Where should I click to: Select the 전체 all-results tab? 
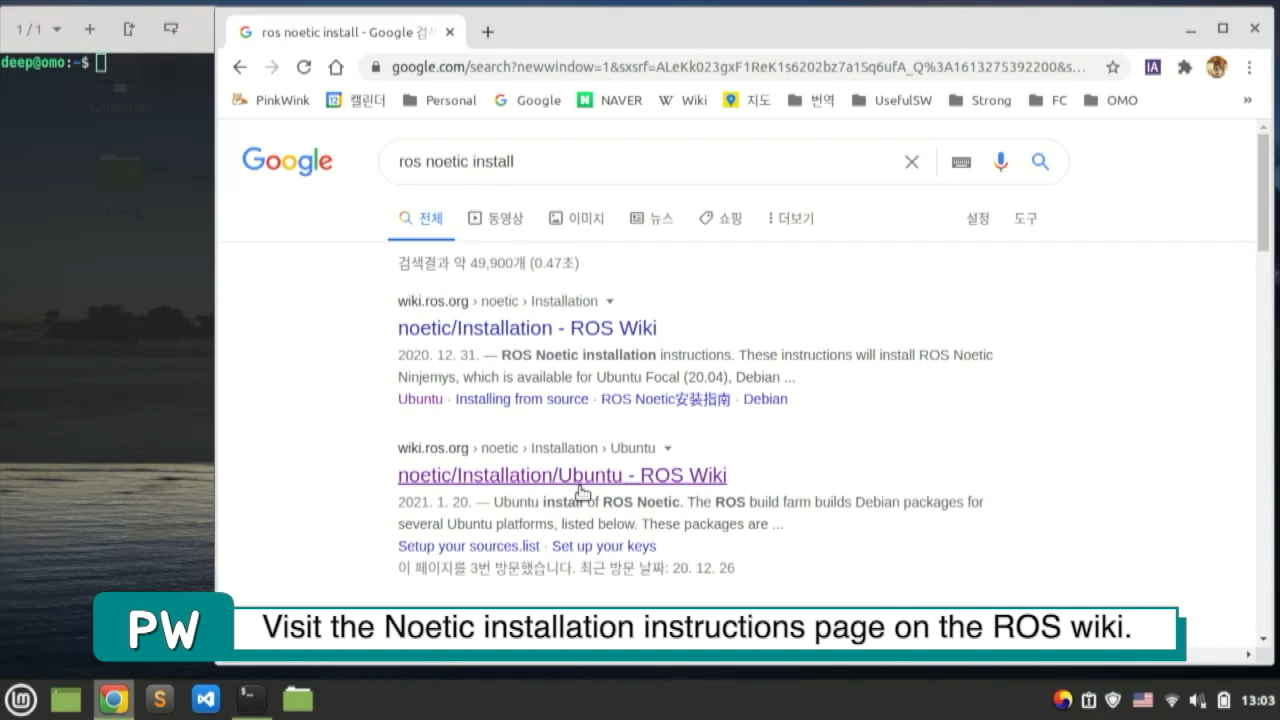[421, 218]
